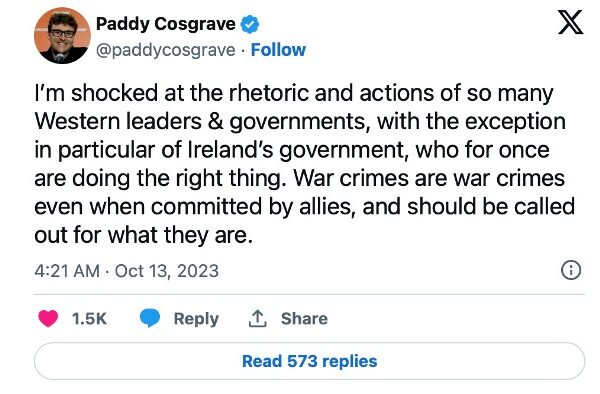Screen dimensions: 600x394
Task: Click the 1.5K likes count
Action: click(89, 319)
